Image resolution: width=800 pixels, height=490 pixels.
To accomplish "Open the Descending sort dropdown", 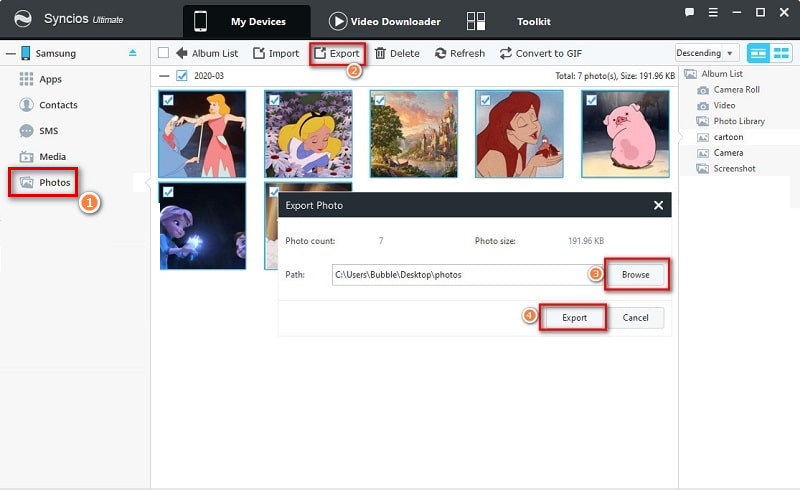I will [x=707, y=53].
